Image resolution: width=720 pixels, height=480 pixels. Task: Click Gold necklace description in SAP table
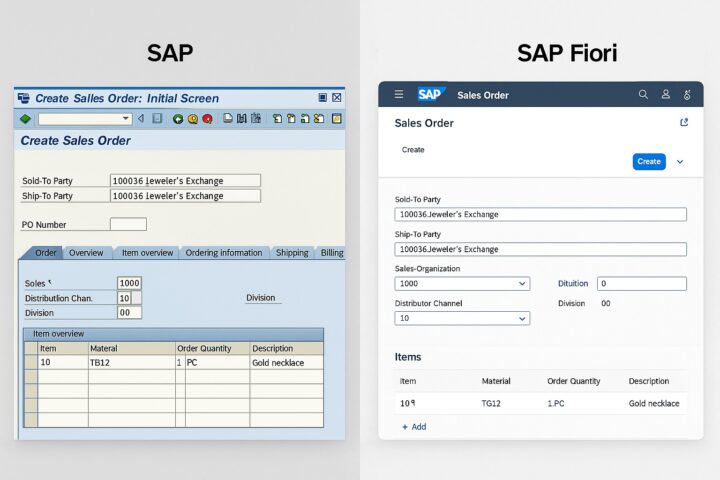(287, 362)
